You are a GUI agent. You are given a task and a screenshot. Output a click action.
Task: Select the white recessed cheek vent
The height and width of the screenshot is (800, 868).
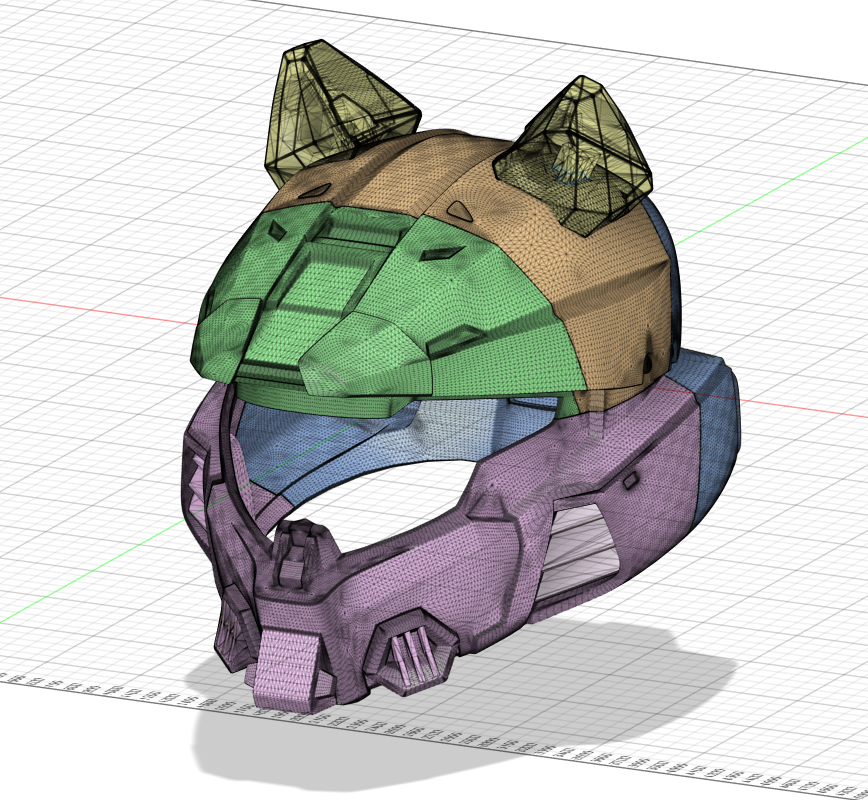[582, 545]
